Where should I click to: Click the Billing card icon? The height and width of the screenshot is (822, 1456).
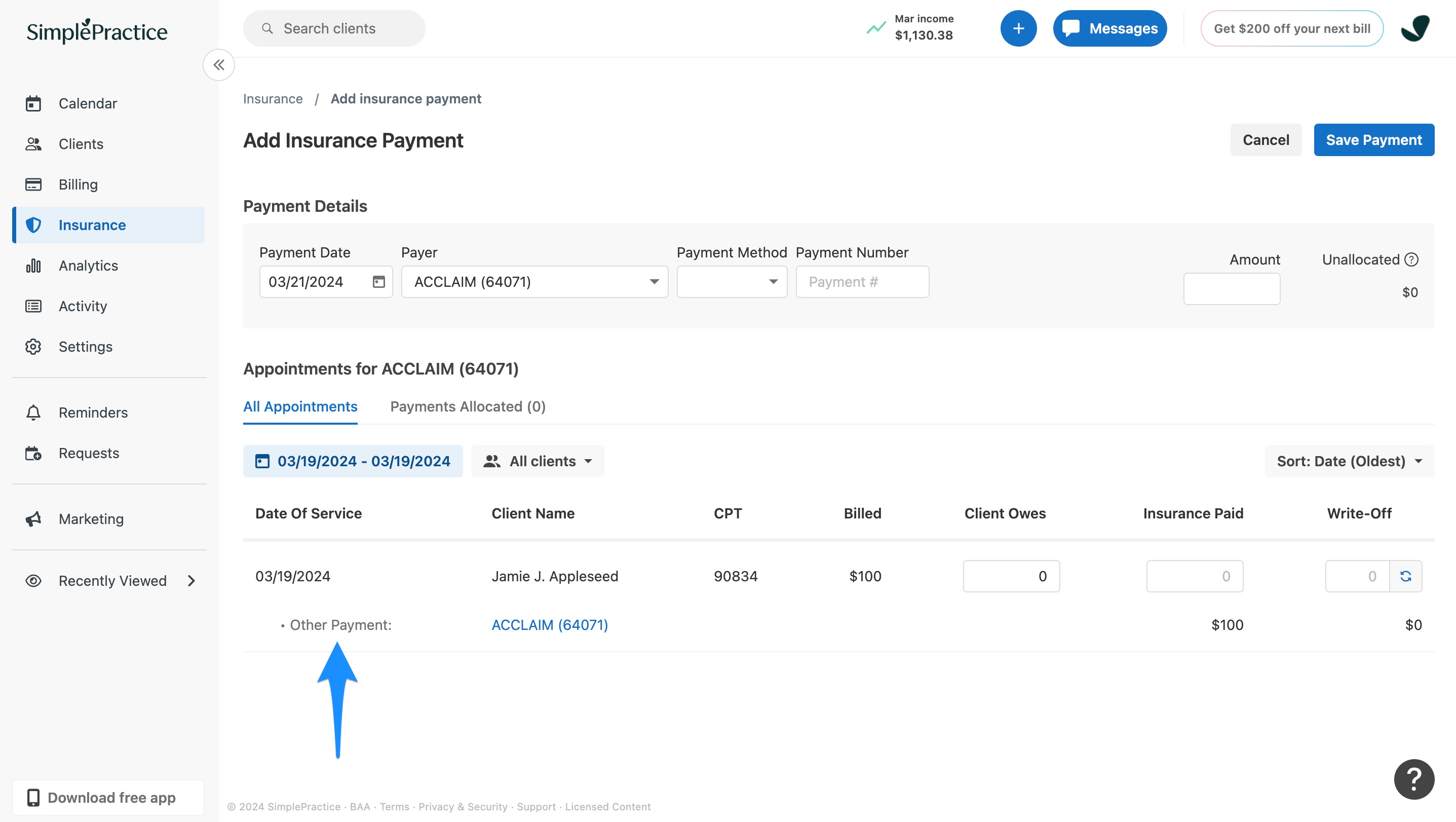tap(33, 184)
